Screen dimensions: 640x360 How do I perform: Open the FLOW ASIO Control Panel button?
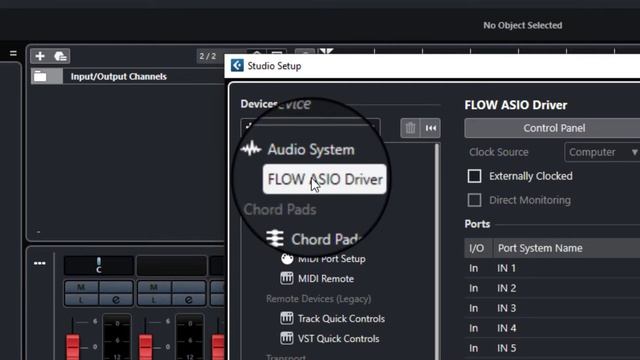[552, 128]
